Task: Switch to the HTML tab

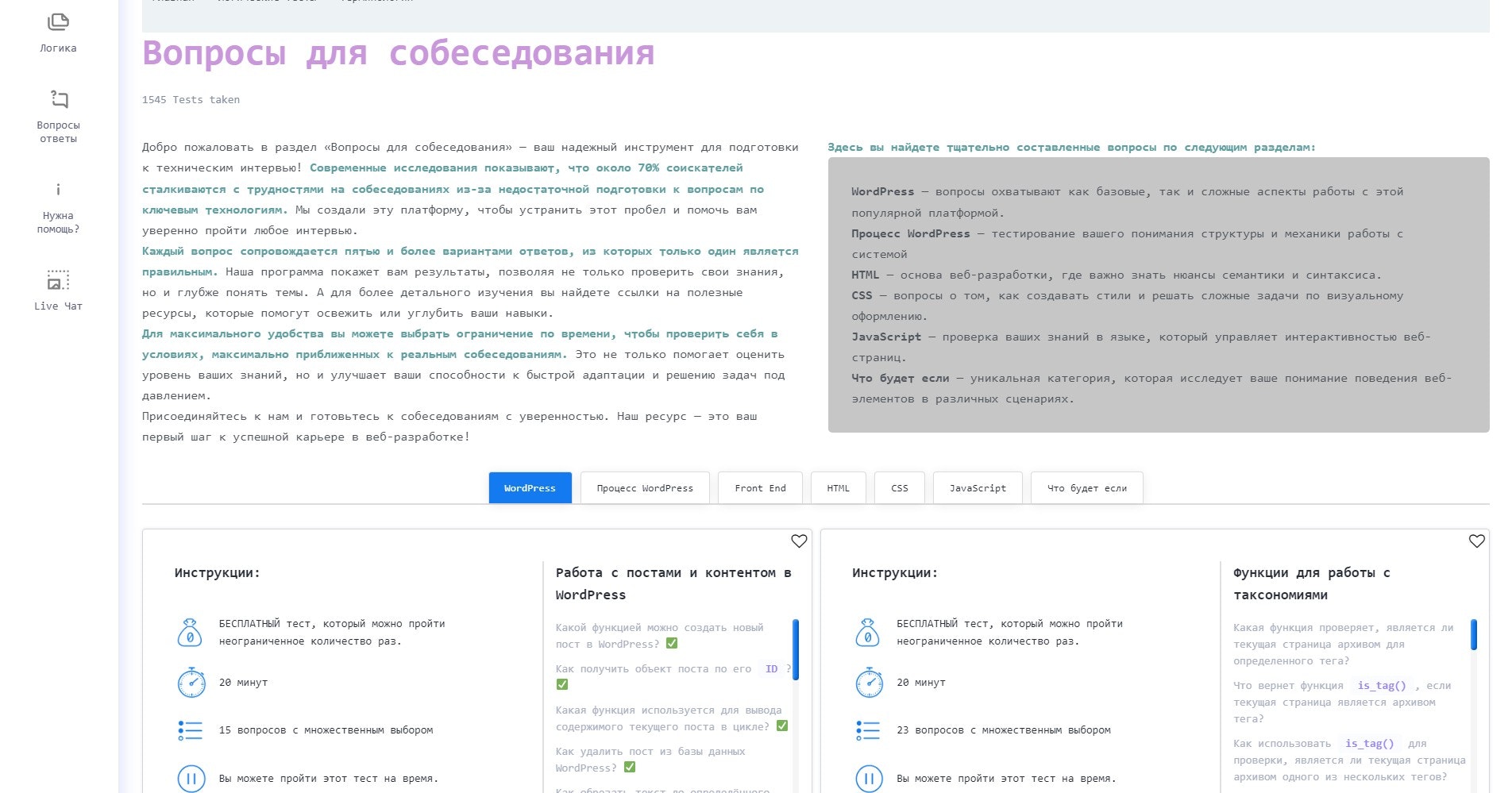Action: 838,488
